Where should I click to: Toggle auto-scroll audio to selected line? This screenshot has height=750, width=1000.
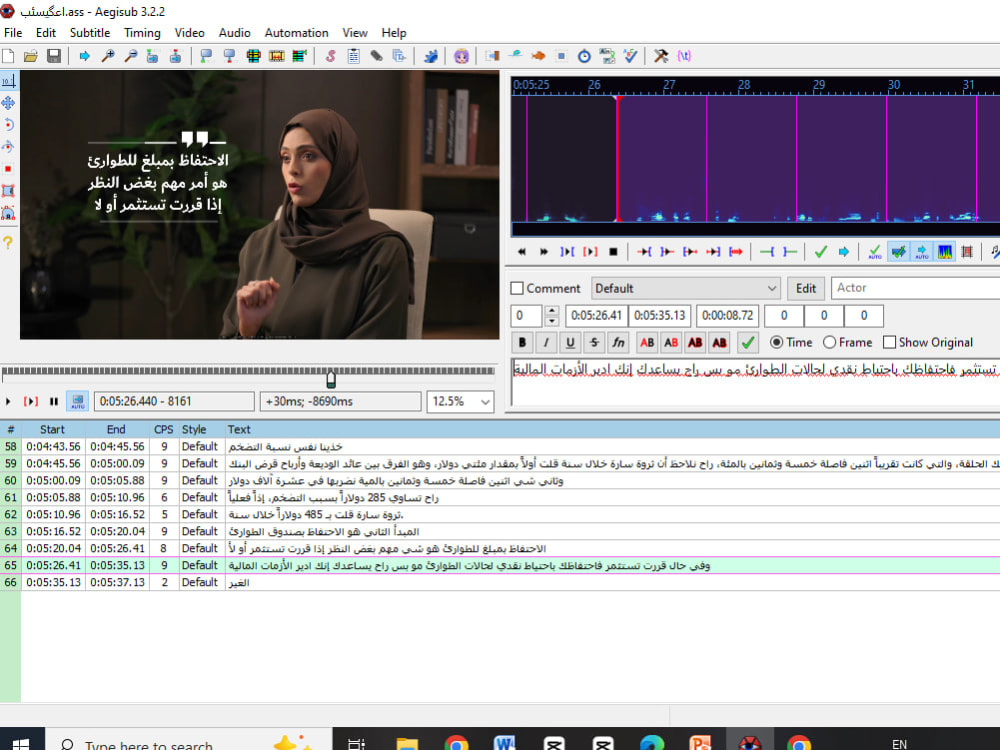coord(922,252)
